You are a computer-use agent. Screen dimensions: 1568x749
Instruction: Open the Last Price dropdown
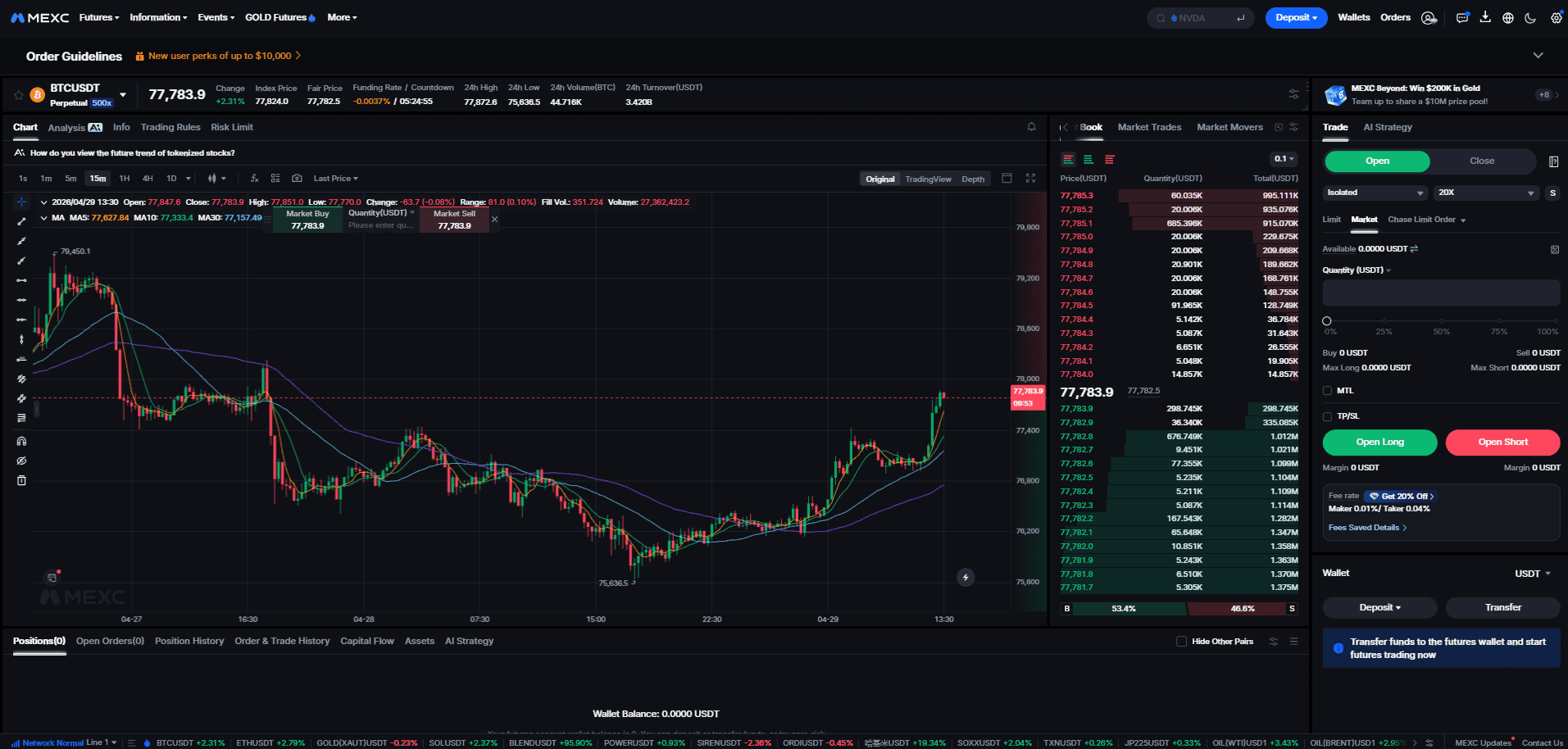pyautogui.click(x=335, y=178)
